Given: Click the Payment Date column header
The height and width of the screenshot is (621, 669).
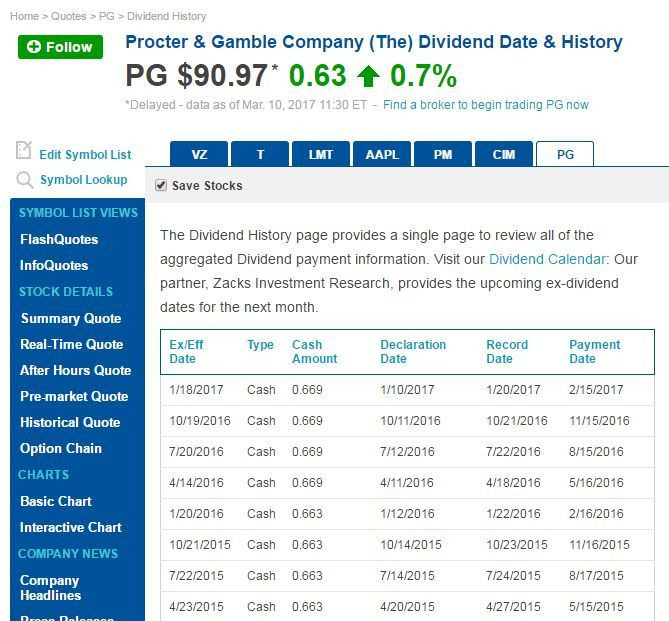Looking at the screenshot, I should click(594, 352).
